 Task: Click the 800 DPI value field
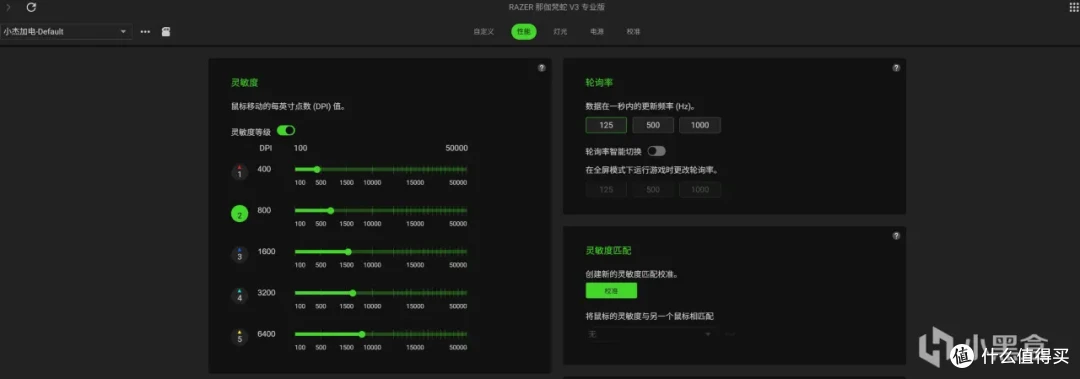coord(264,210)
